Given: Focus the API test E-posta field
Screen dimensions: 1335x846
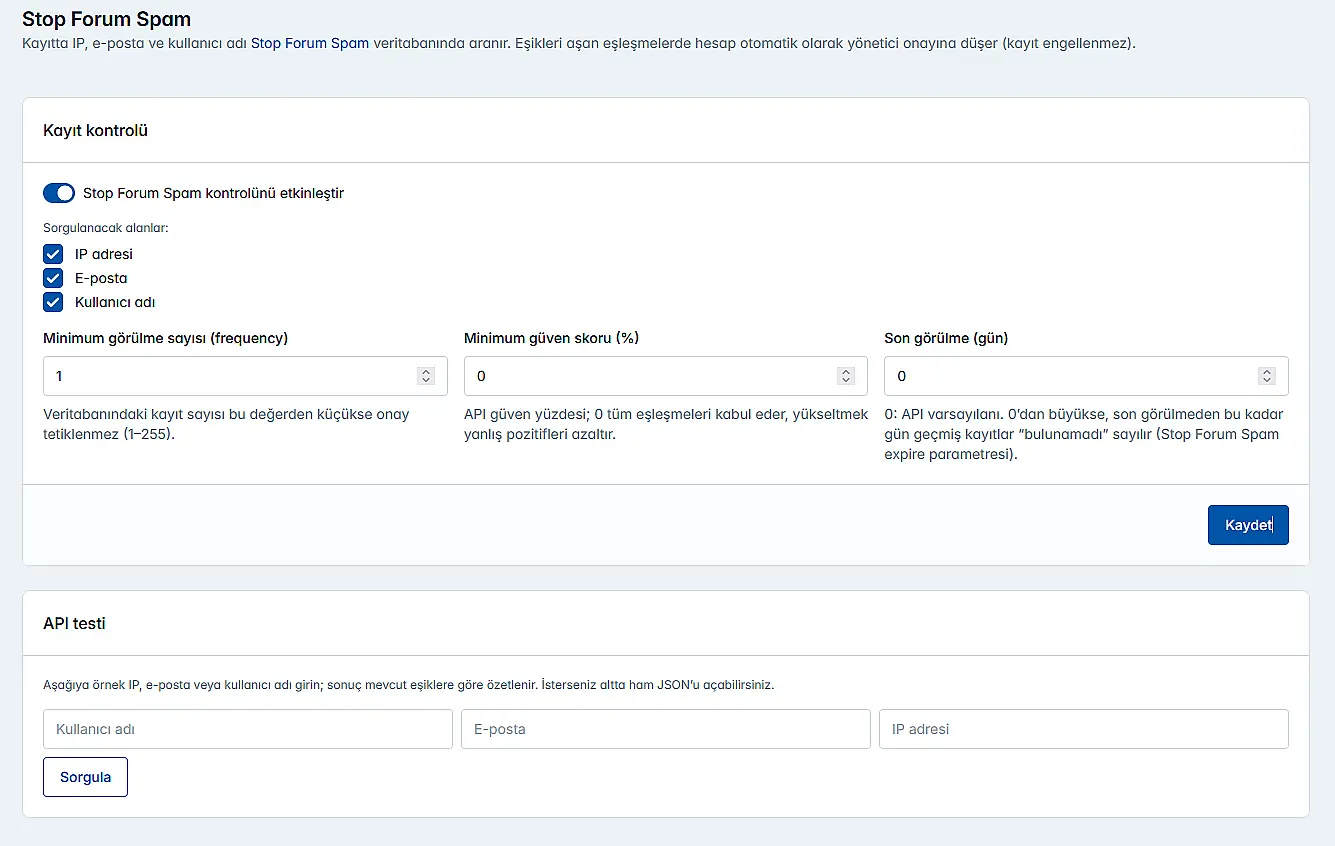Looking at the screenshot, I should click(x=666, y=729).
